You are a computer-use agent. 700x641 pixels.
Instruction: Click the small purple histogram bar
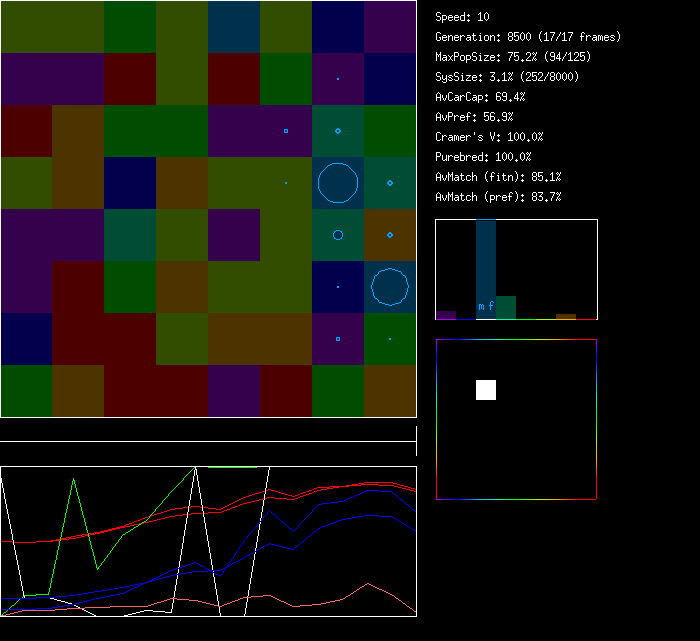coord(446,315)
